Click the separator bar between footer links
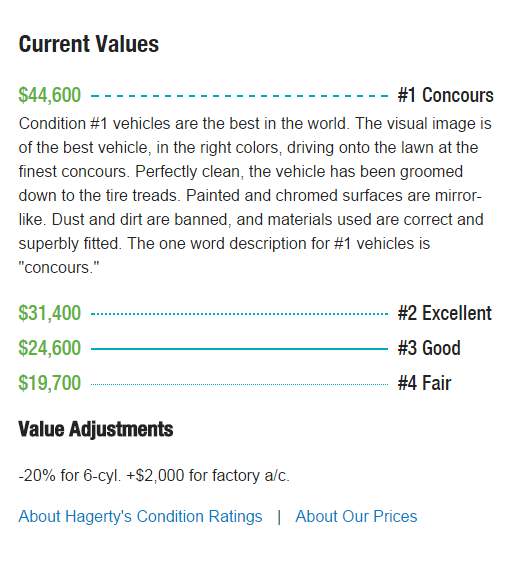The width and height of the screenshot is (517, 572). coord(279,517)
